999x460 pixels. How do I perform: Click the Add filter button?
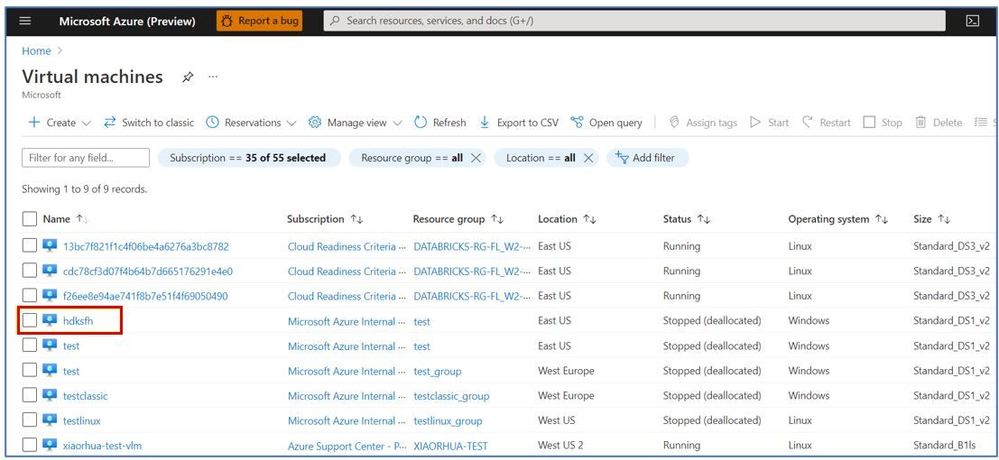coord(647,158)
